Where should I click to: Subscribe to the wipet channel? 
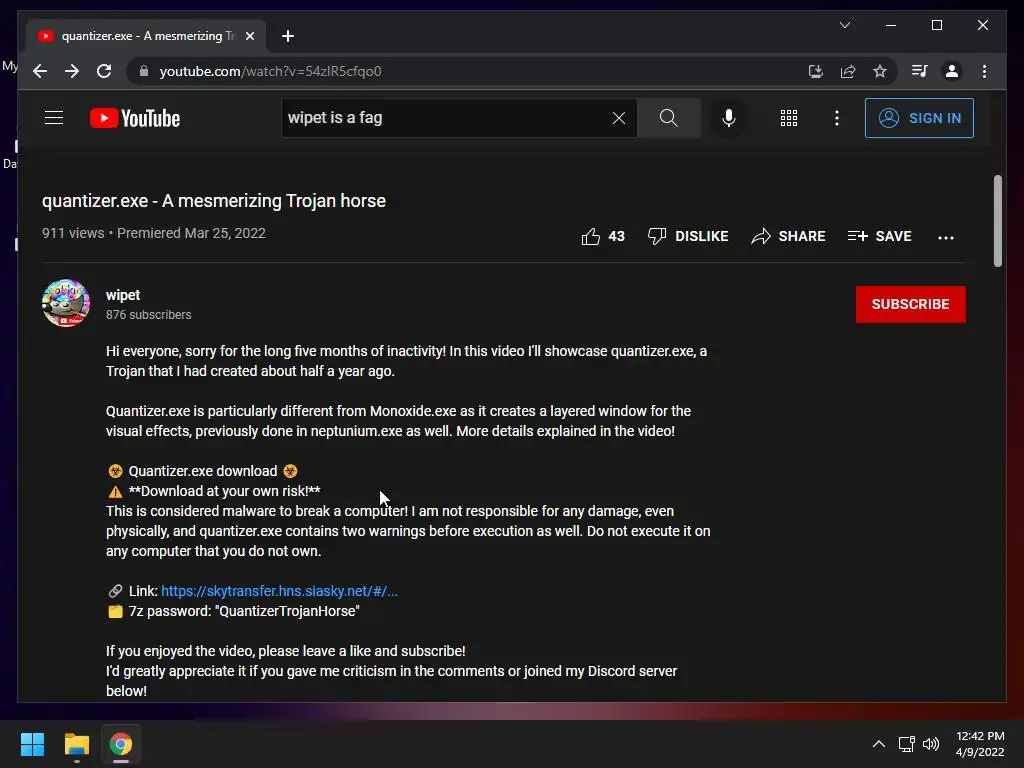pyautogui.click(x=910, y=304)
